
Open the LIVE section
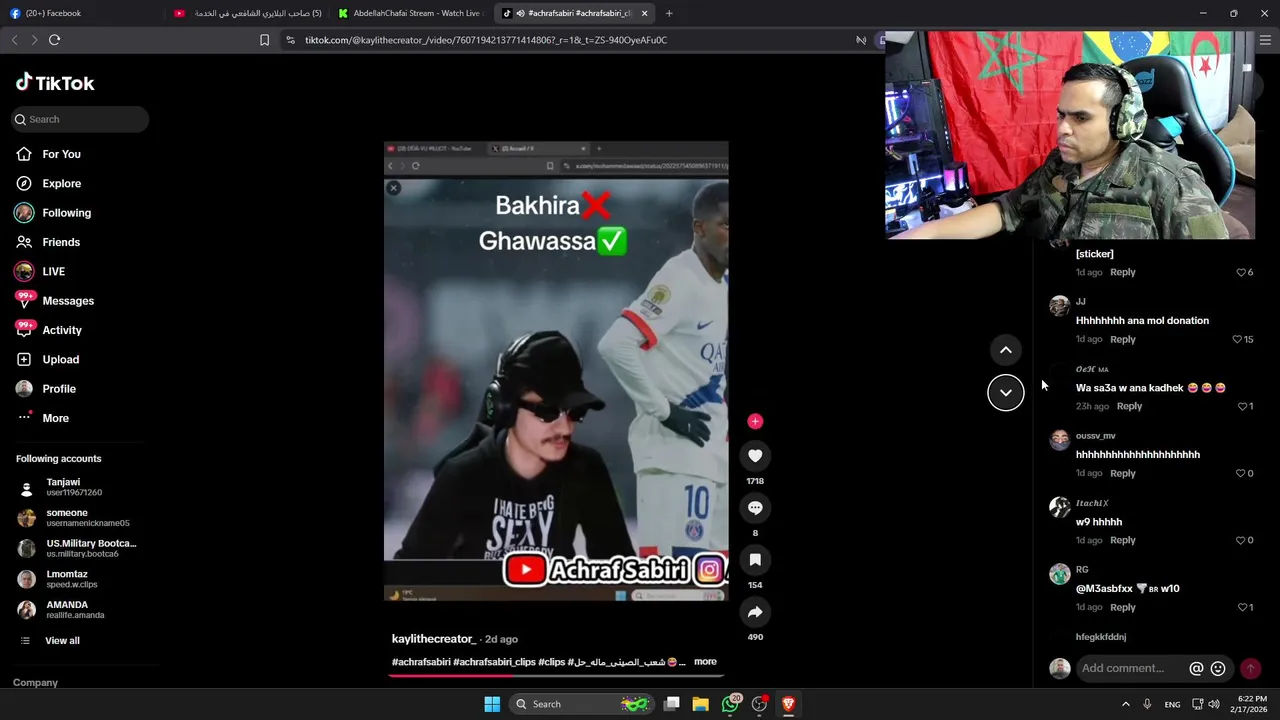[53, 271]
